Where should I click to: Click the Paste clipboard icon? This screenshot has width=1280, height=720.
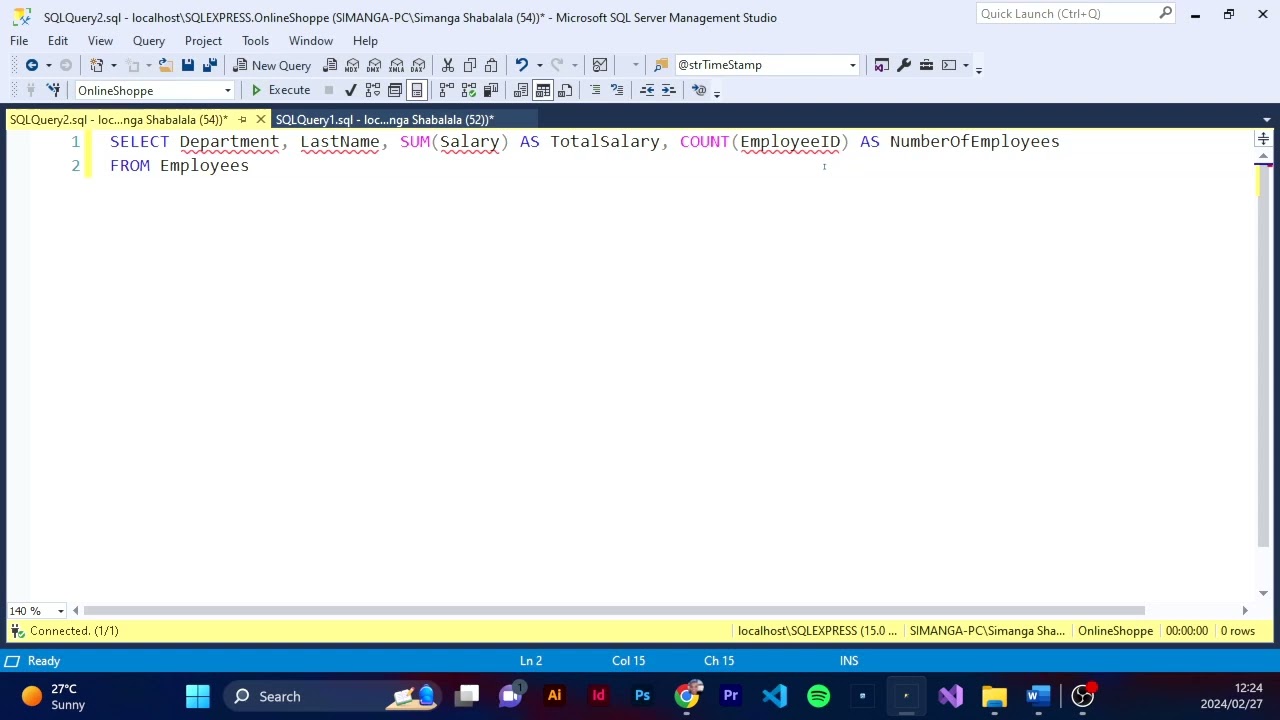click(x=491, y=65)
